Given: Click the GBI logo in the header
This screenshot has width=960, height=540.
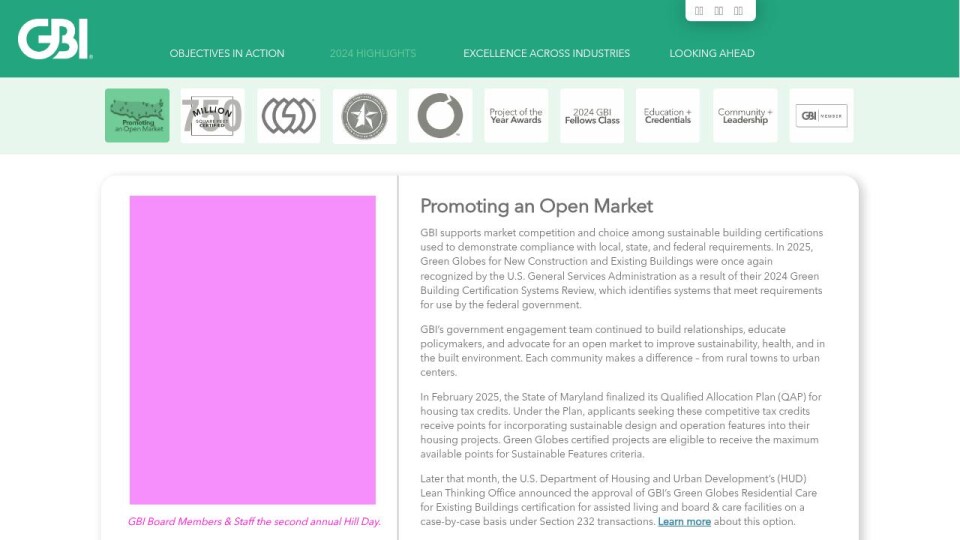Looking at the screenshot, I should click(x=55, y=39).
